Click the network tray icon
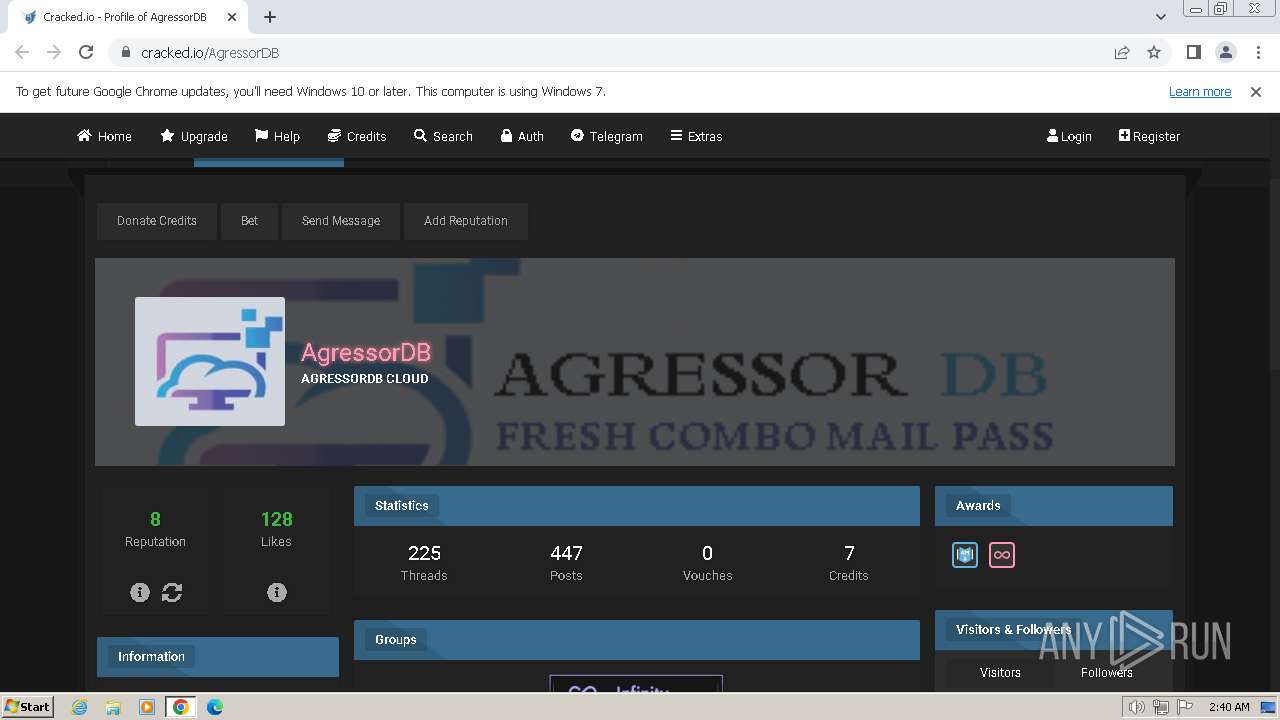Image resolution: width=1280 pixels, height=720 pixels. [x=1160, y=707]
